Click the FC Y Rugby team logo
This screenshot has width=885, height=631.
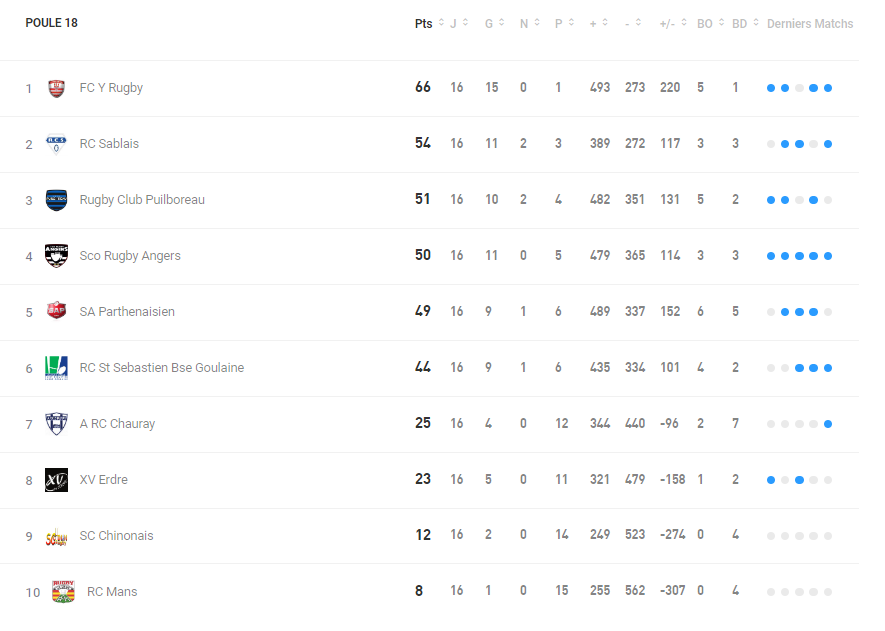coord(56,88)
